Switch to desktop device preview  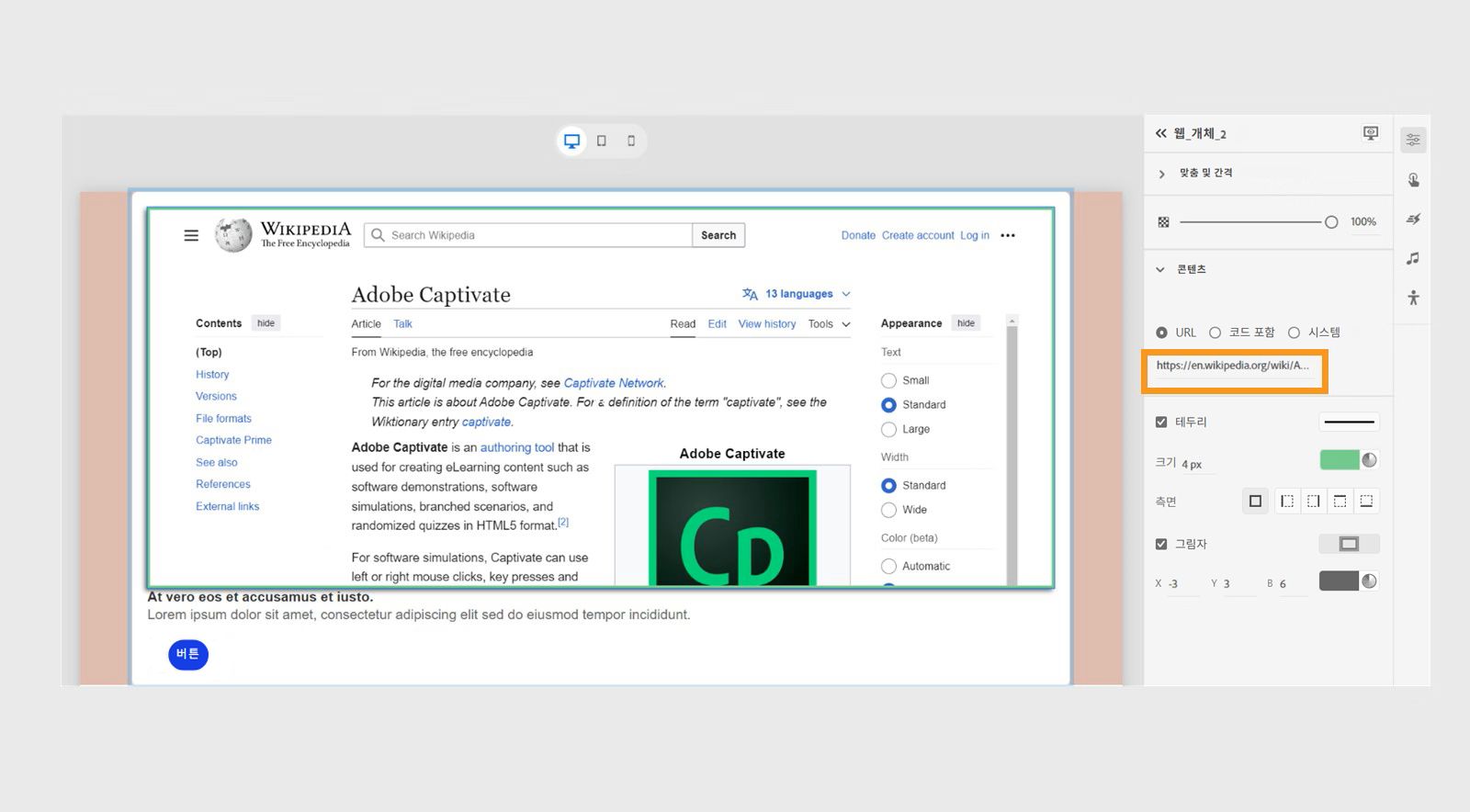click(x=571, y=141)
